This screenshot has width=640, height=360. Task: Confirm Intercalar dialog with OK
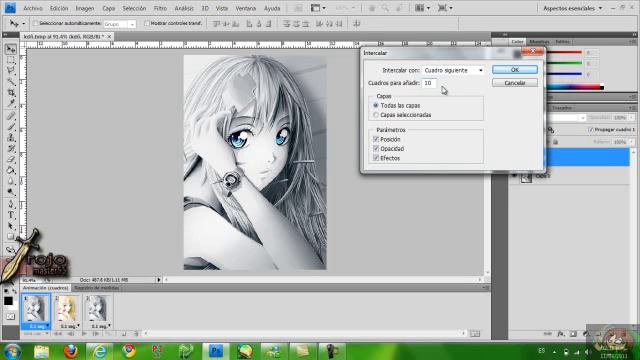coord(515,70)
